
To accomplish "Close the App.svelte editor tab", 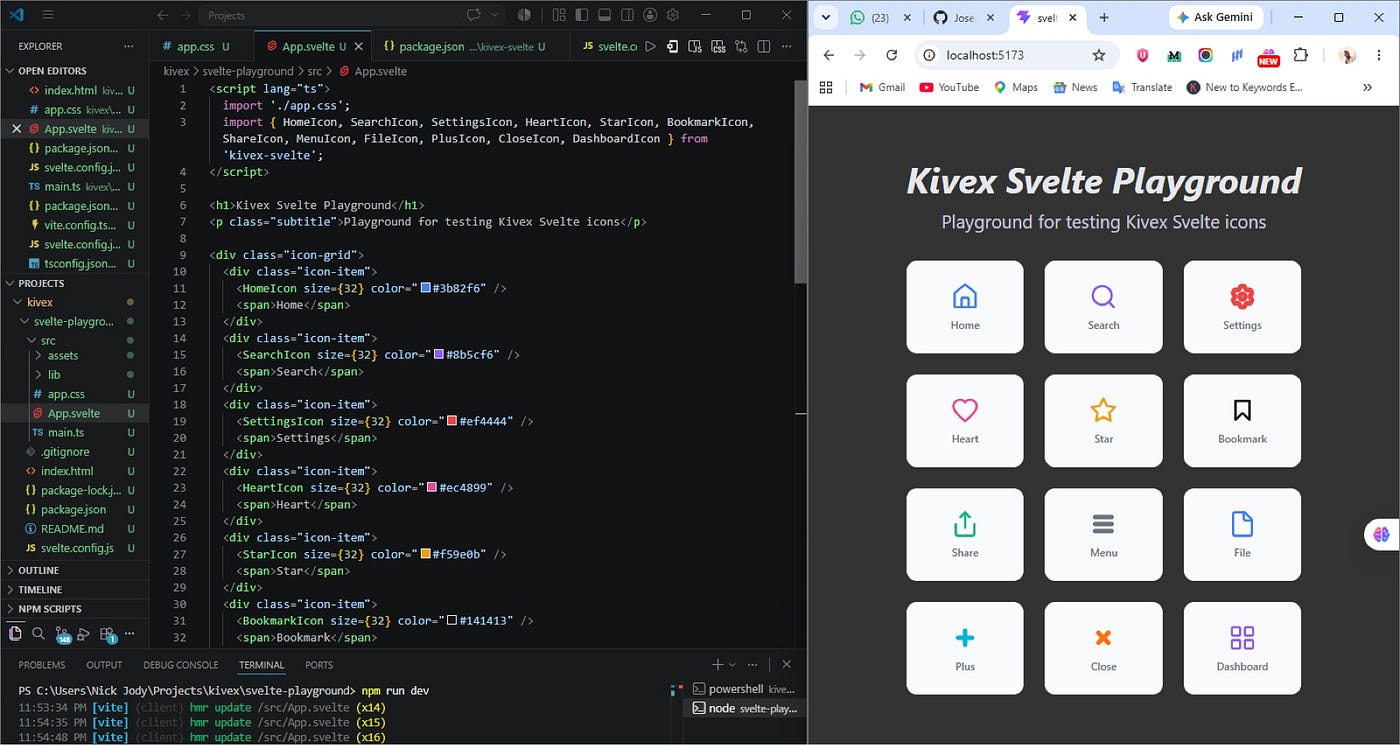I will tap(359, 46).
